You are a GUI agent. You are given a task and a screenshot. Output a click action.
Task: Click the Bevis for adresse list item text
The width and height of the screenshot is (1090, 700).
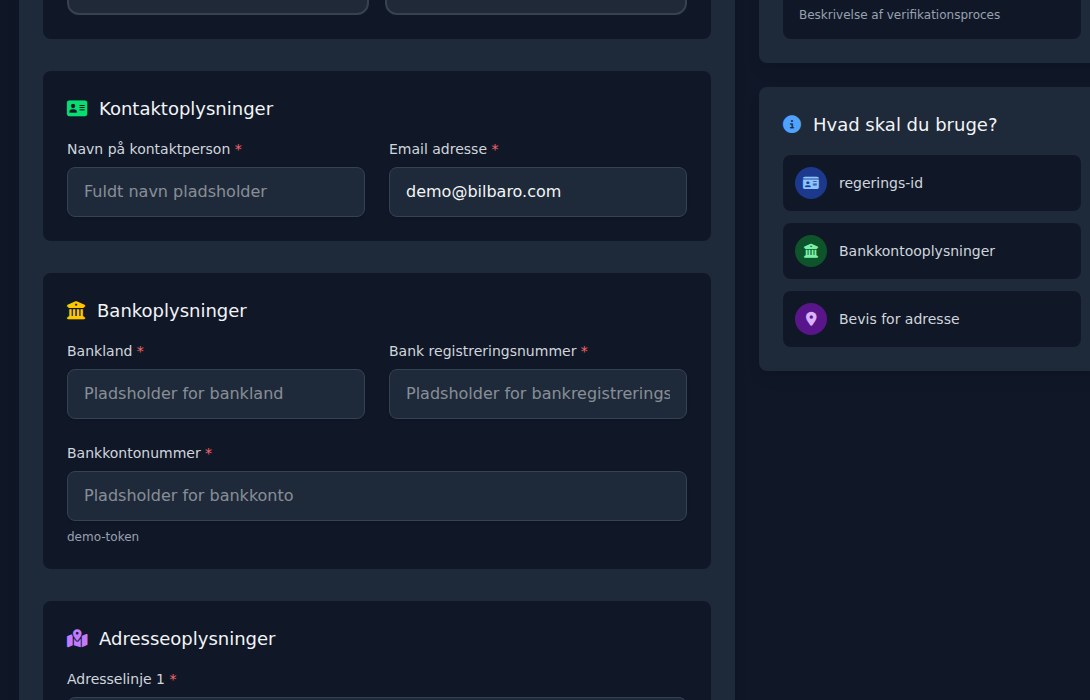pos(899,319)
